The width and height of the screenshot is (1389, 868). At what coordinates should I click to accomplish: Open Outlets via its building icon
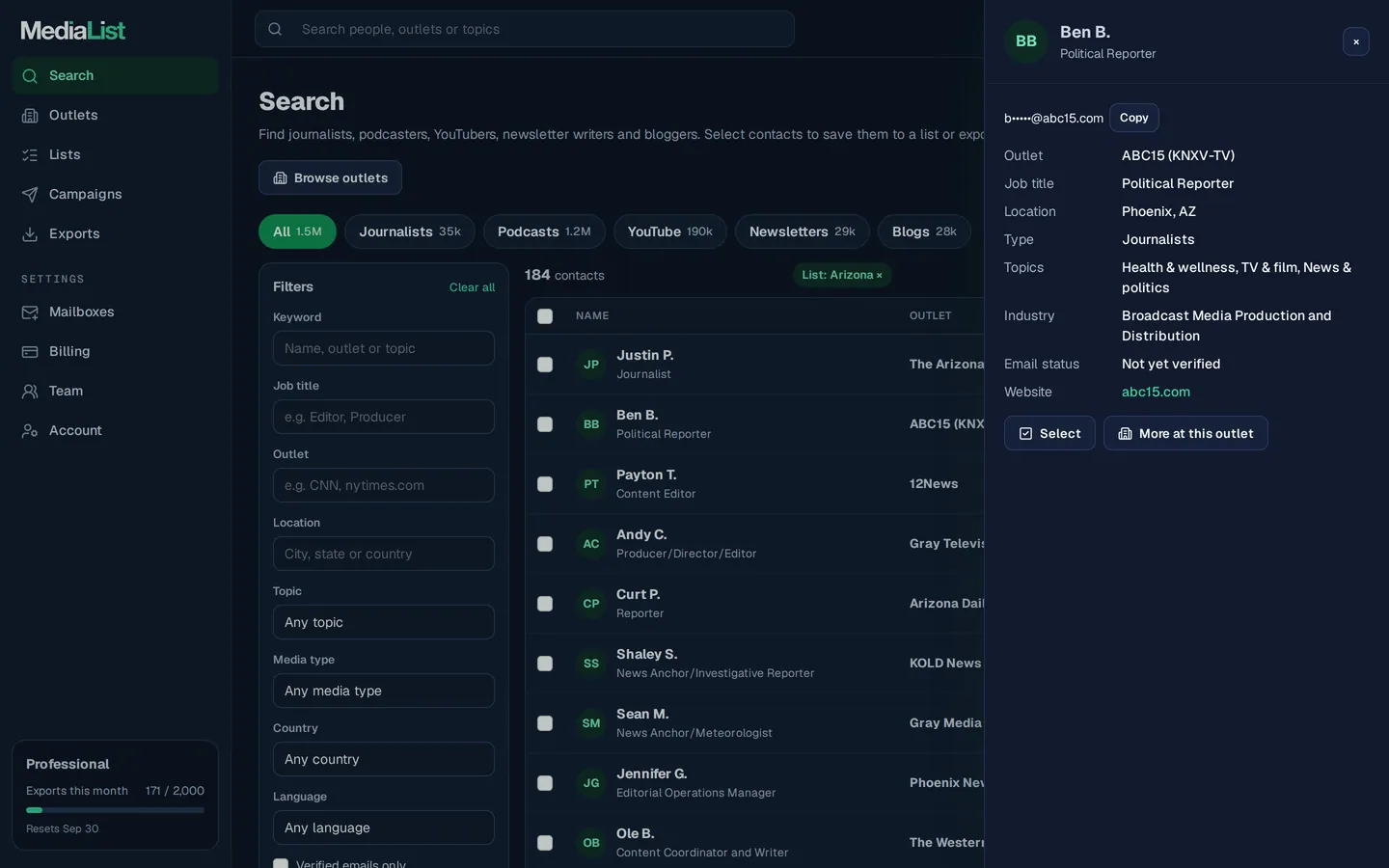(x=30, y=116)
